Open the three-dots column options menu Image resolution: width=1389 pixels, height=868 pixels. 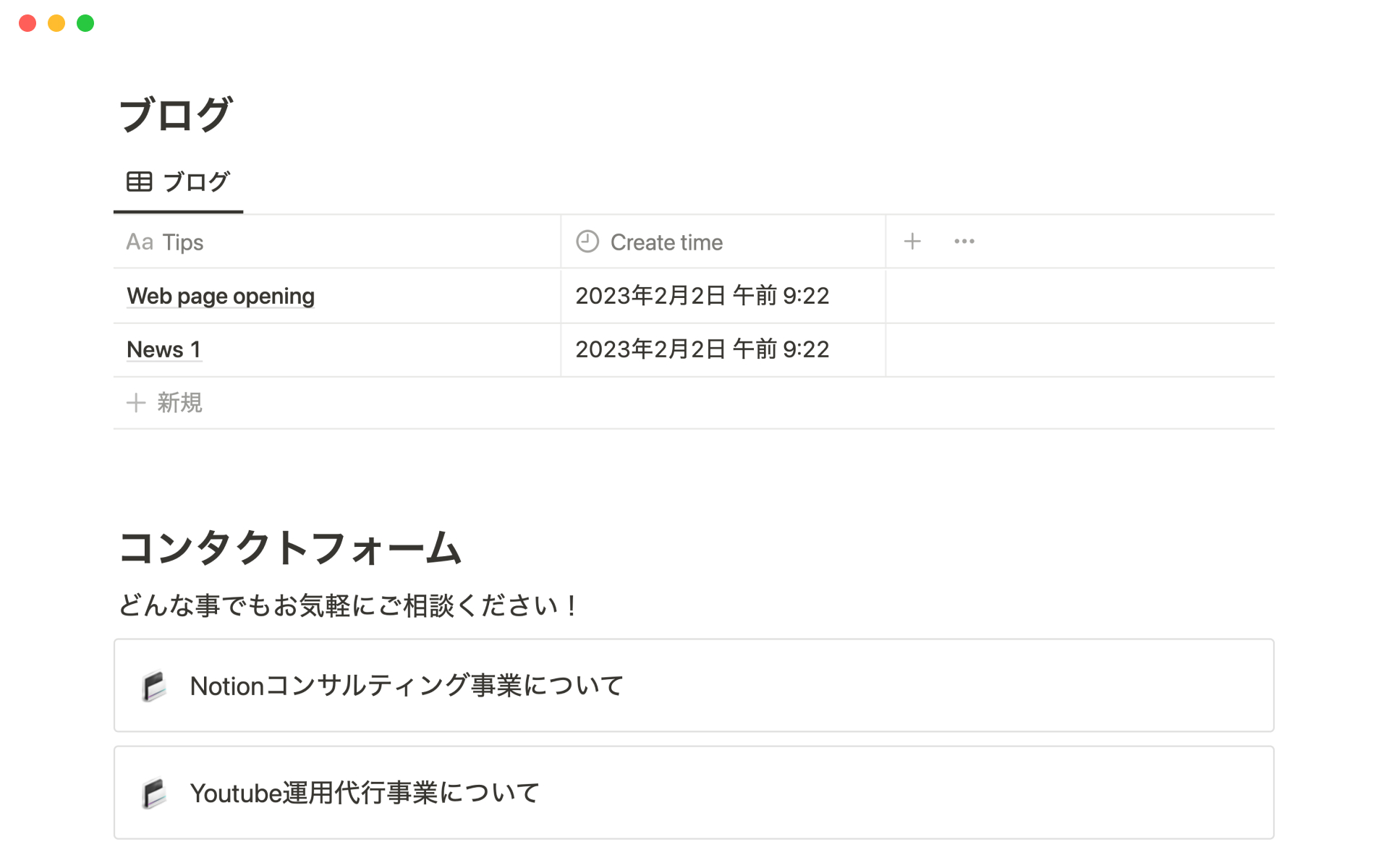(x=964, y=242)
